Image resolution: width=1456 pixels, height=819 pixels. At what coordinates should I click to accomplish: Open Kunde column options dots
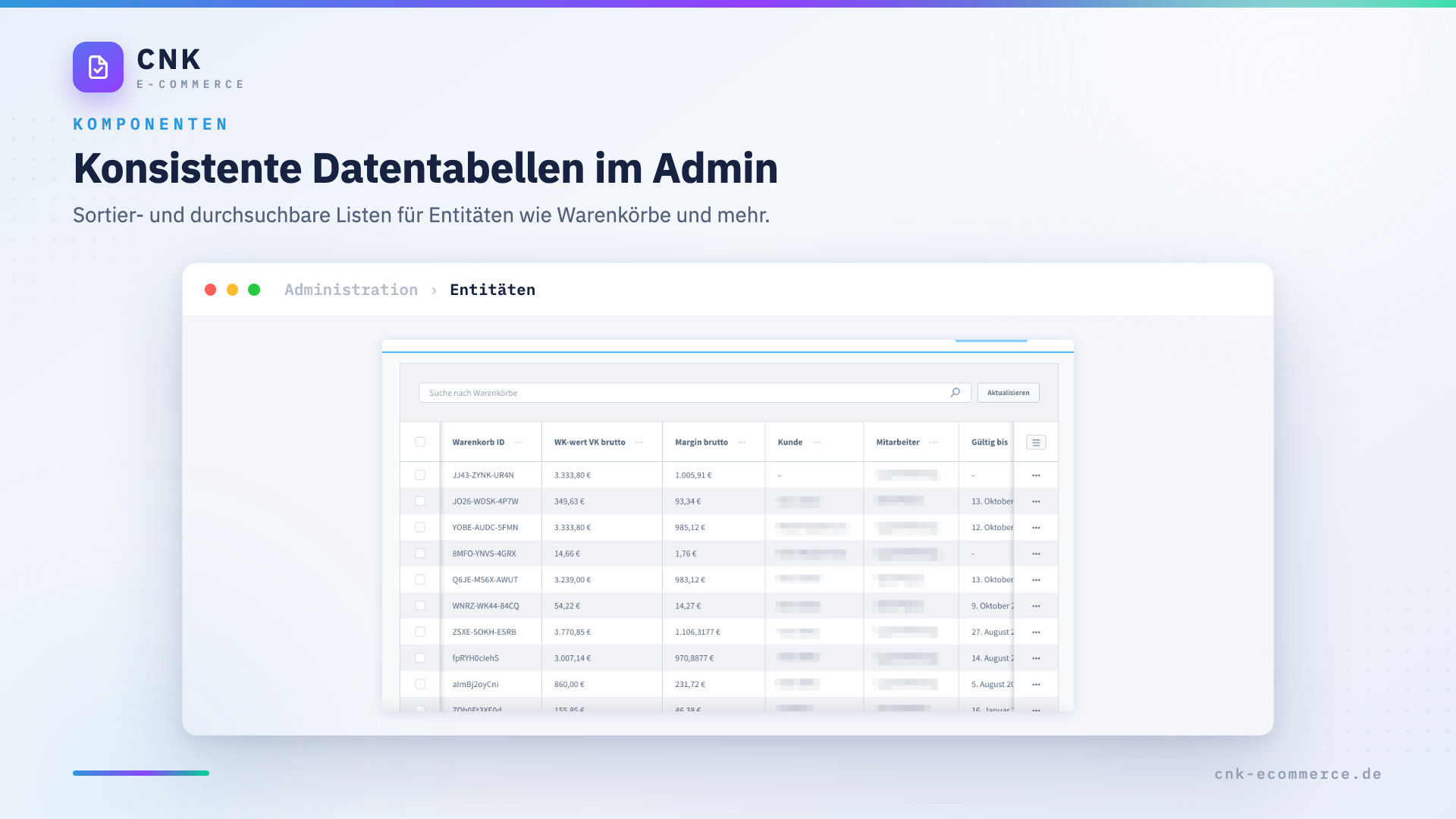pos(817,442)
